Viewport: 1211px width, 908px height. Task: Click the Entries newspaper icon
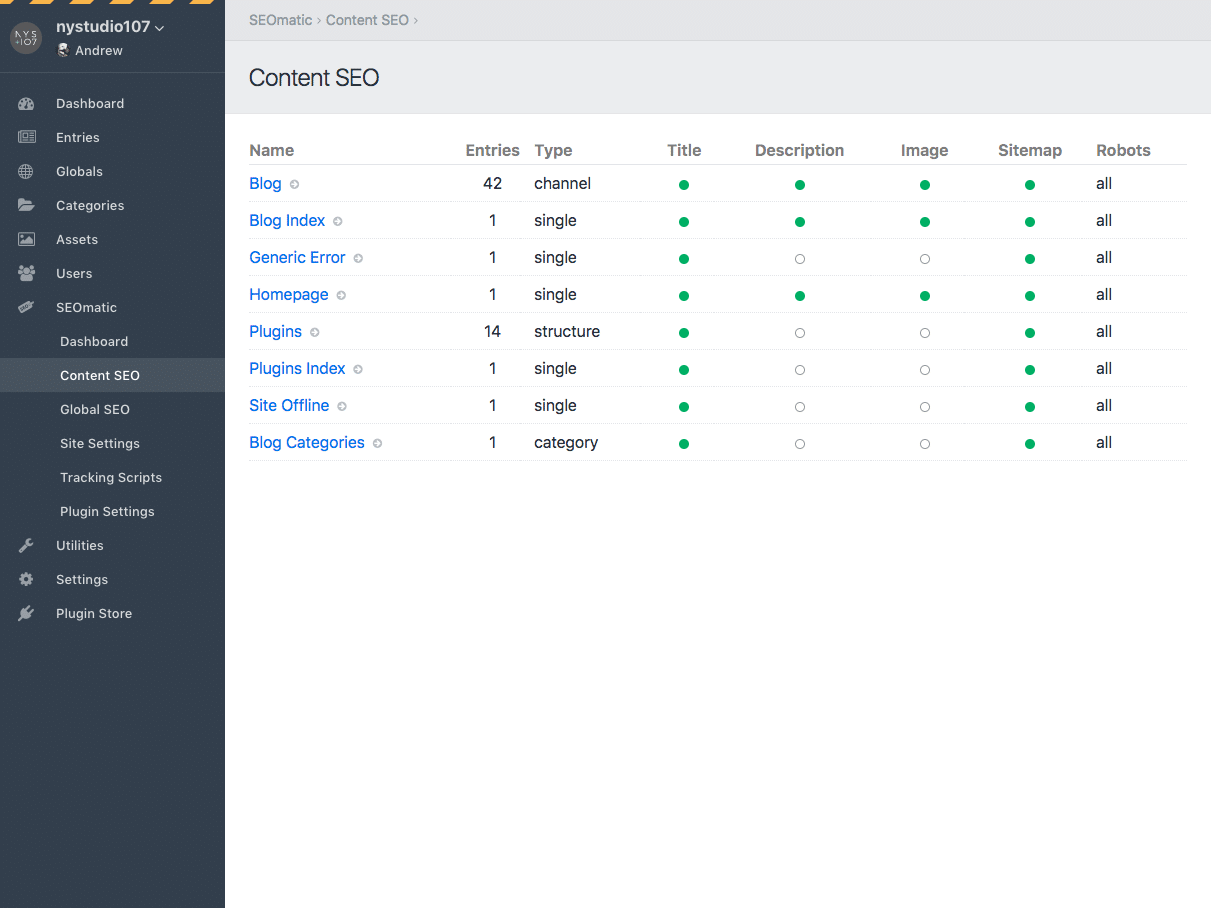click(26, 138)
